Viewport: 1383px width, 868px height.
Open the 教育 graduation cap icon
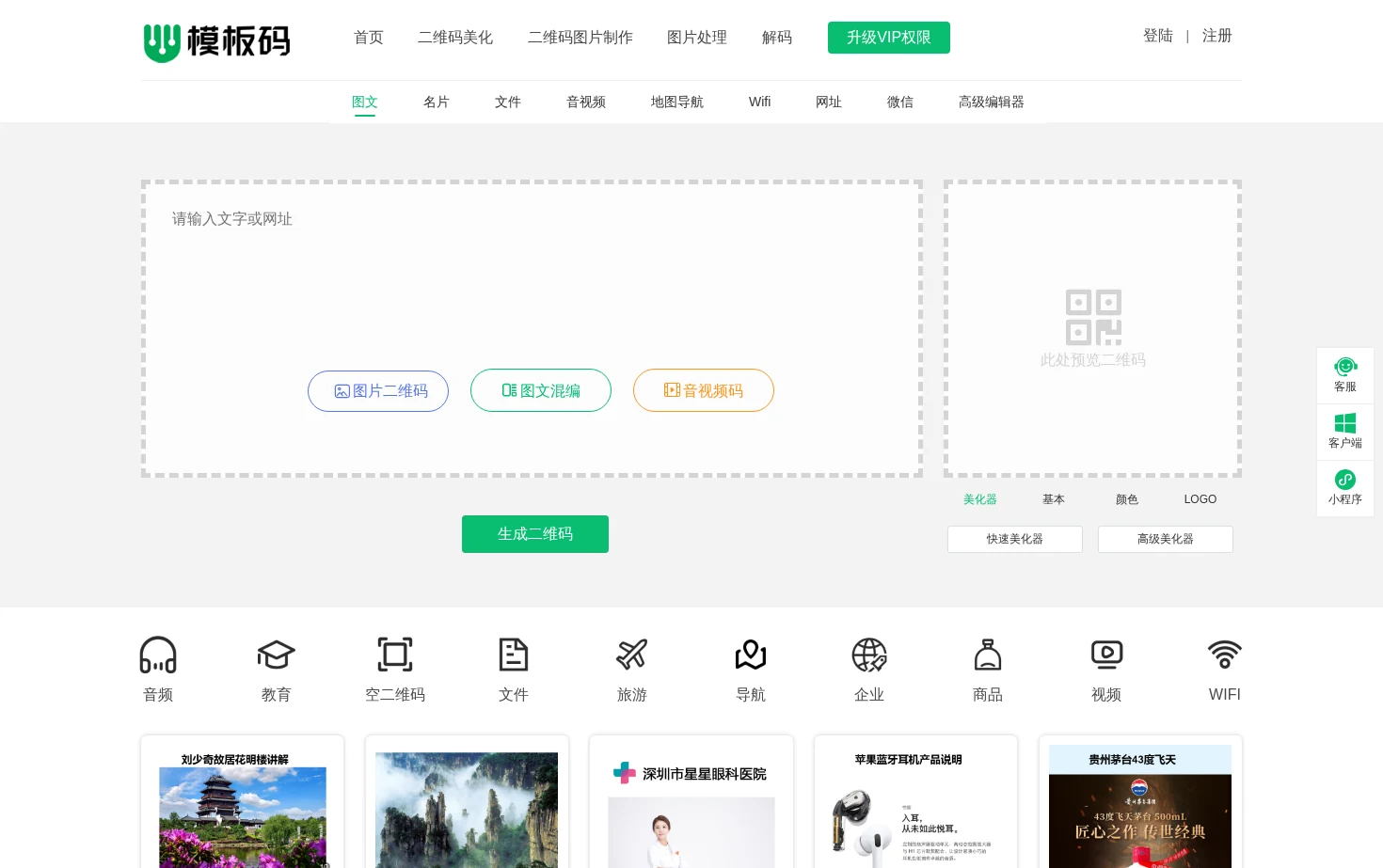pyautogui.click(x=277, y=655)
